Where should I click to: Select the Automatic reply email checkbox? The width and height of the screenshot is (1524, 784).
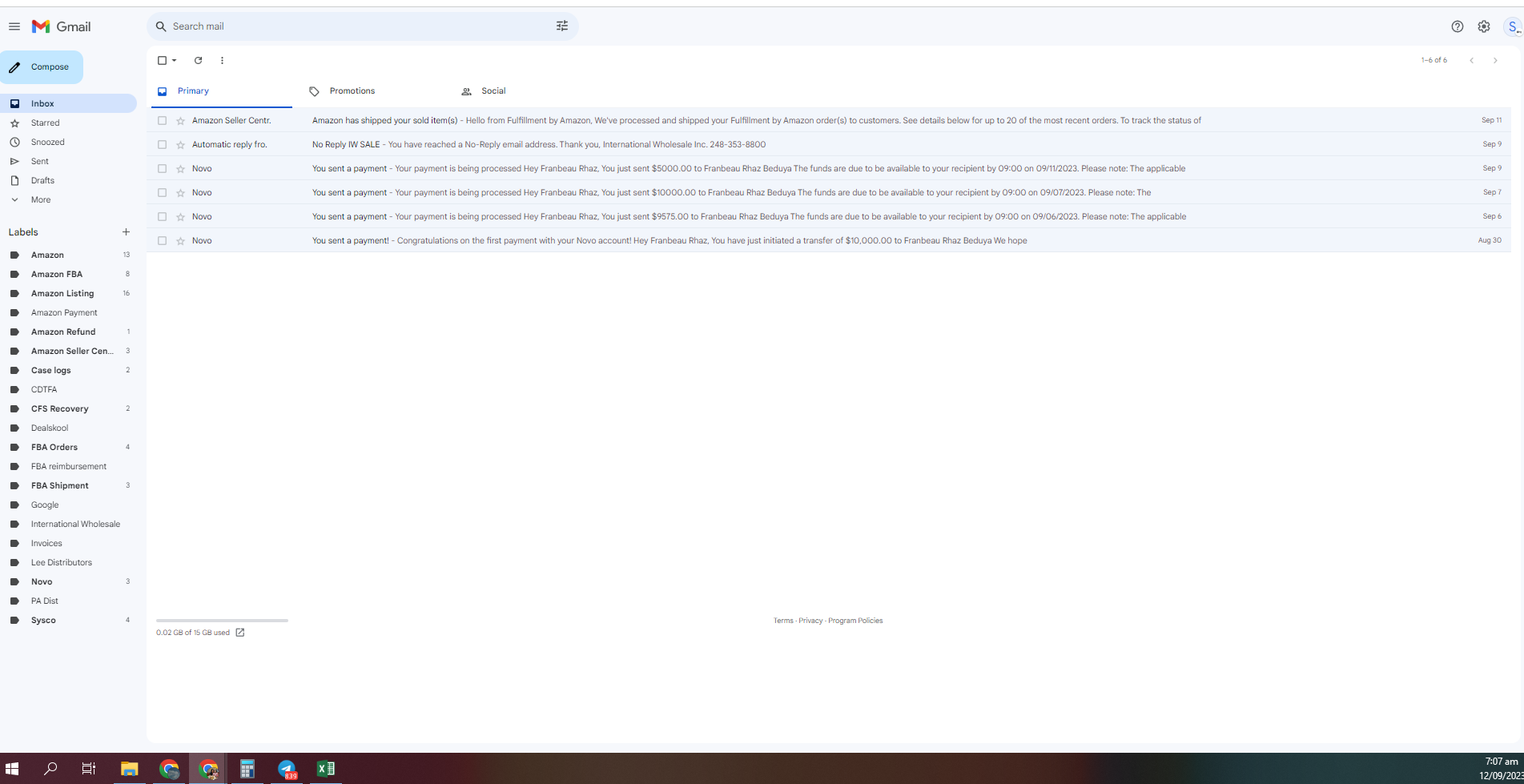(x=162, y=145)
